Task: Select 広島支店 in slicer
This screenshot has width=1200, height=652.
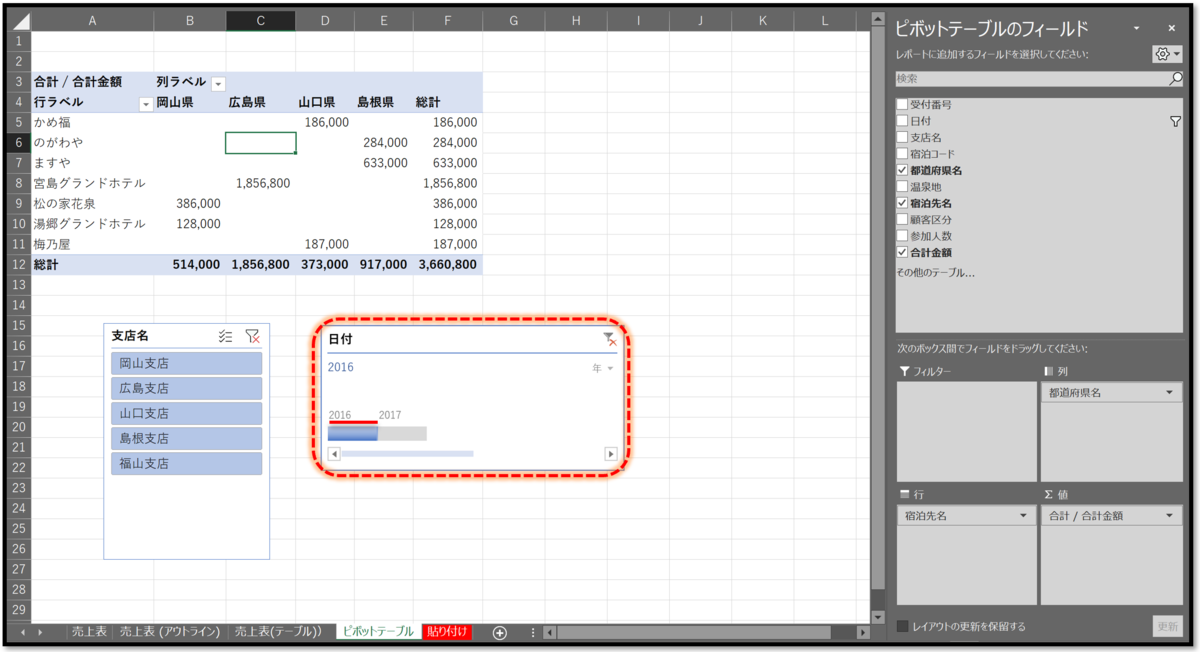Action: pyautogui.click(x=186, y=389)
